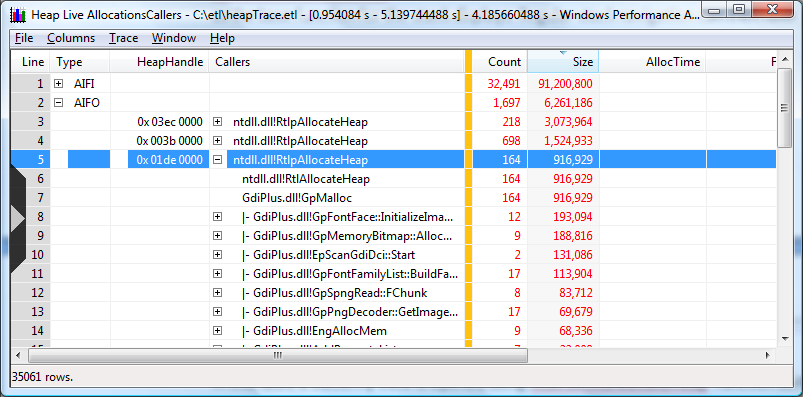This screenshot has height=397, width=803.
Task: Expand the GpFontFamilyList::BuildFa... row
Action: pyautogui.click(x=218, y=274)
